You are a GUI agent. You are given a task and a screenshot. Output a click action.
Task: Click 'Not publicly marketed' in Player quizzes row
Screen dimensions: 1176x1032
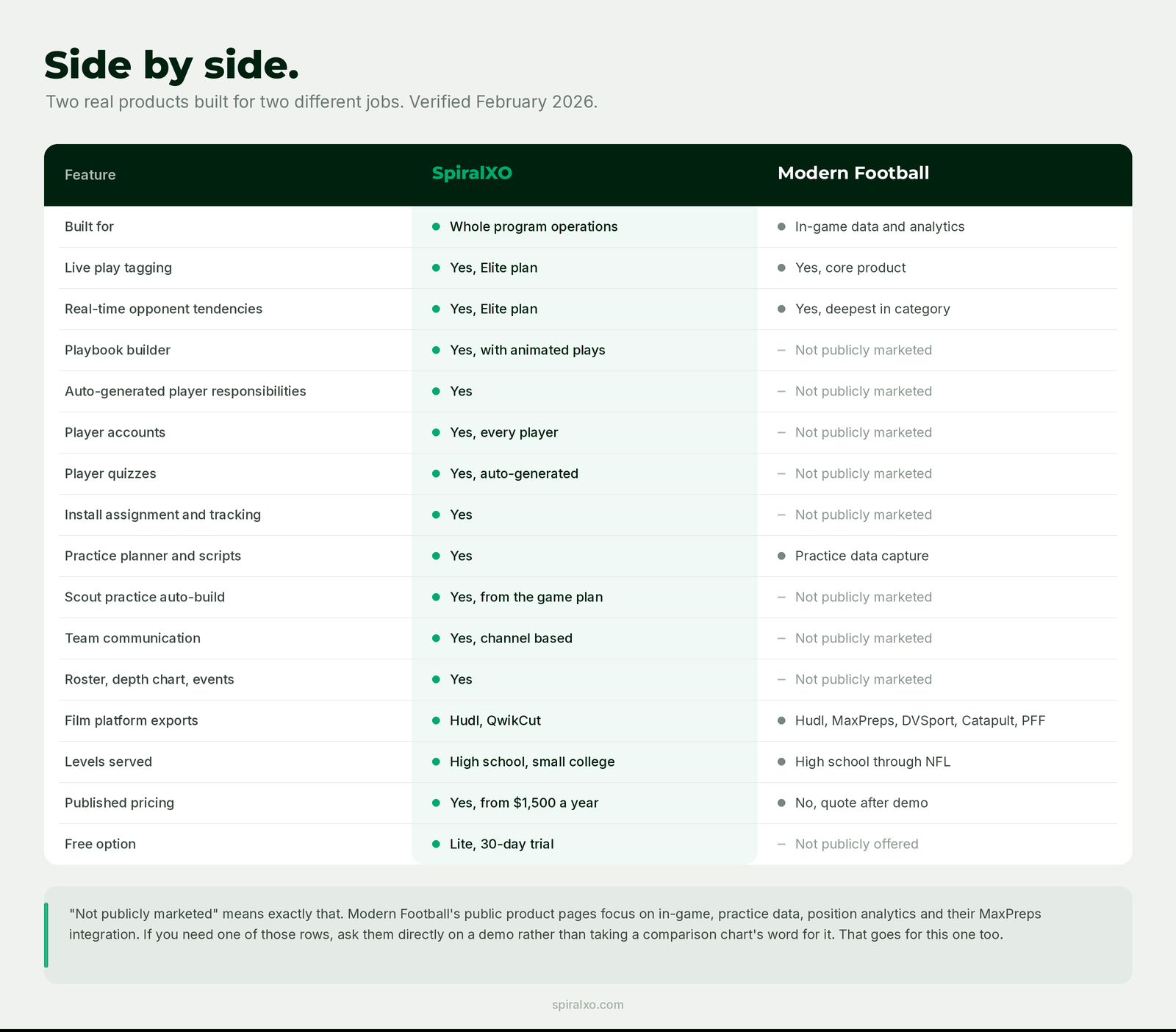(863, 473)
